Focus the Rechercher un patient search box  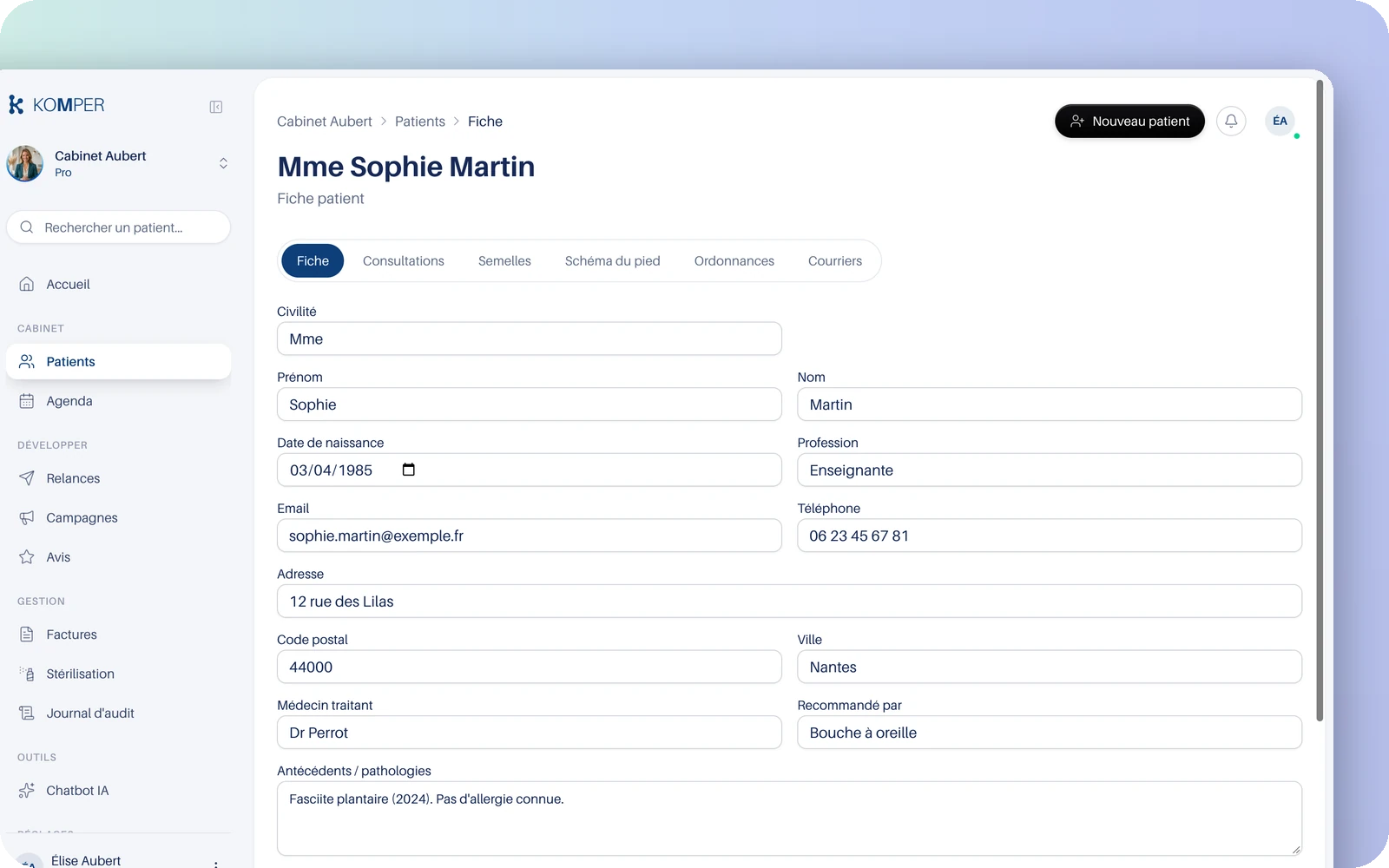pyautogui.click(x=118, y=227)
